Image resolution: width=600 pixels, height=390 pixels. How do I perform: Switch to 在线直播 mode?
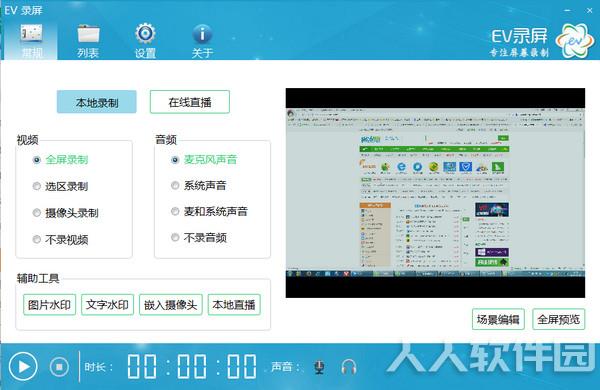point(190,102)
